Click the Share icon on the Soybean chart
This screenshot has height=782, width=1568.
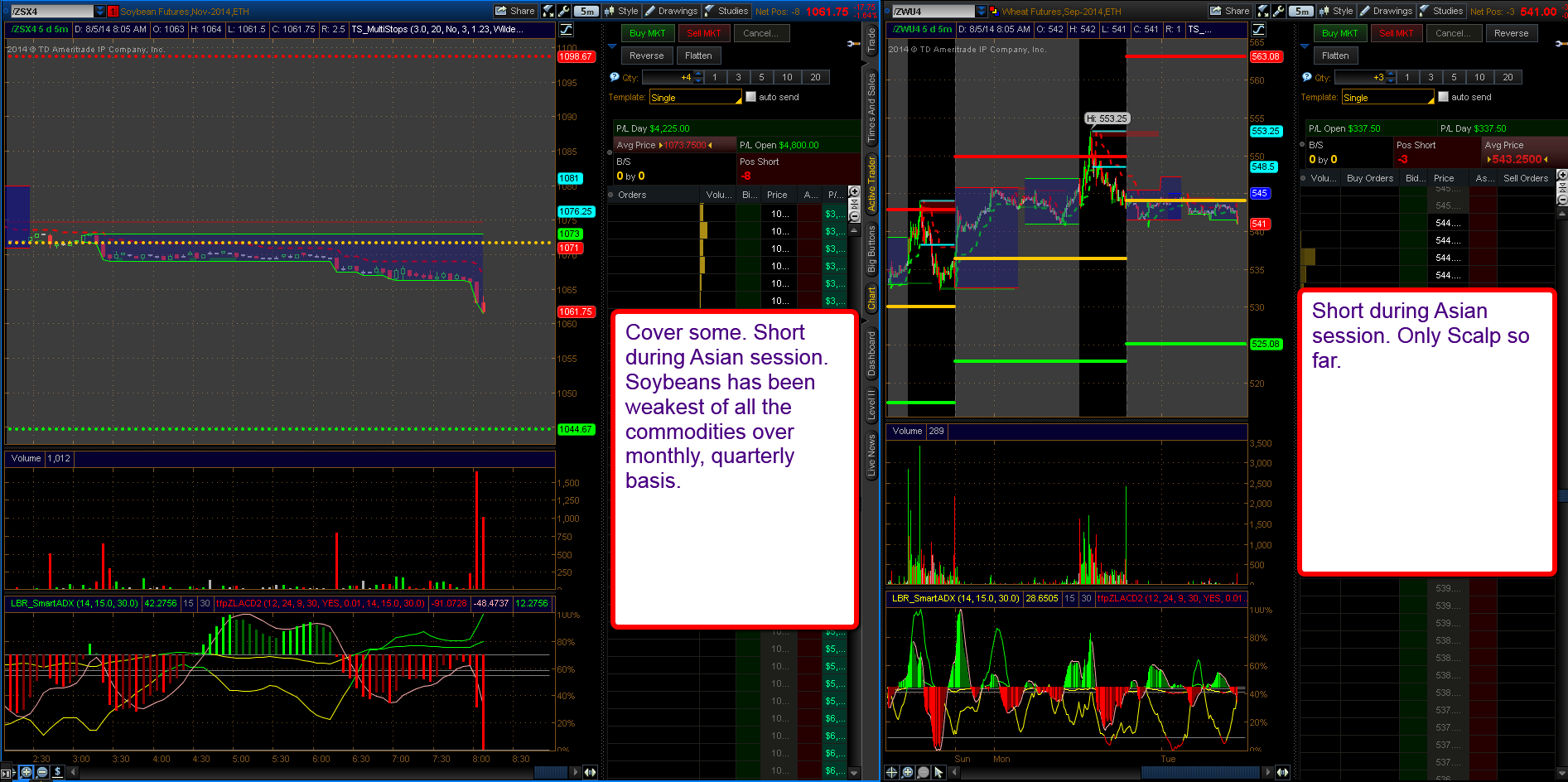[x=515, y=11]
